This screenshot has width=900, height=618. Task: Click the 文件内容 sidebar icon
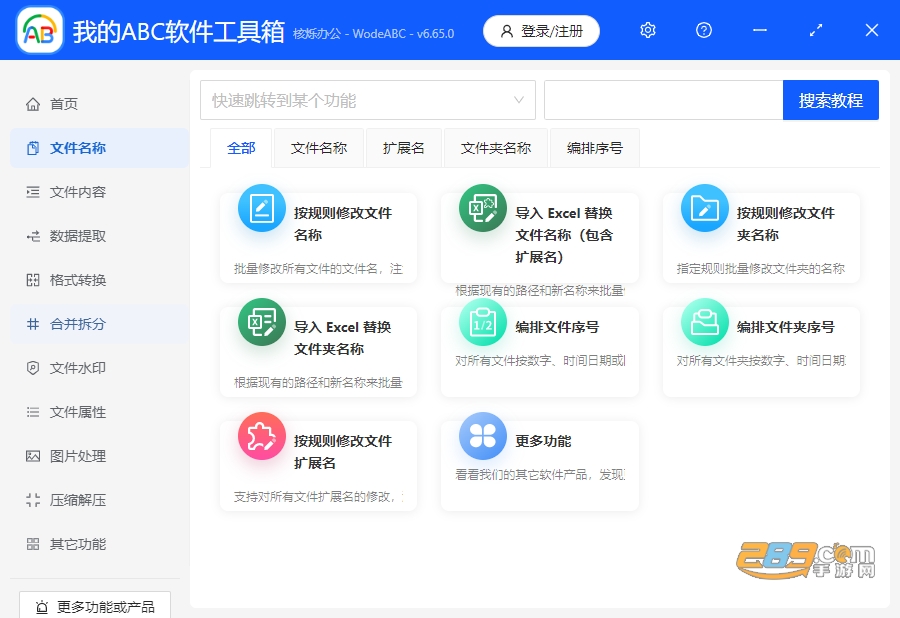click(x=33, y=192)
